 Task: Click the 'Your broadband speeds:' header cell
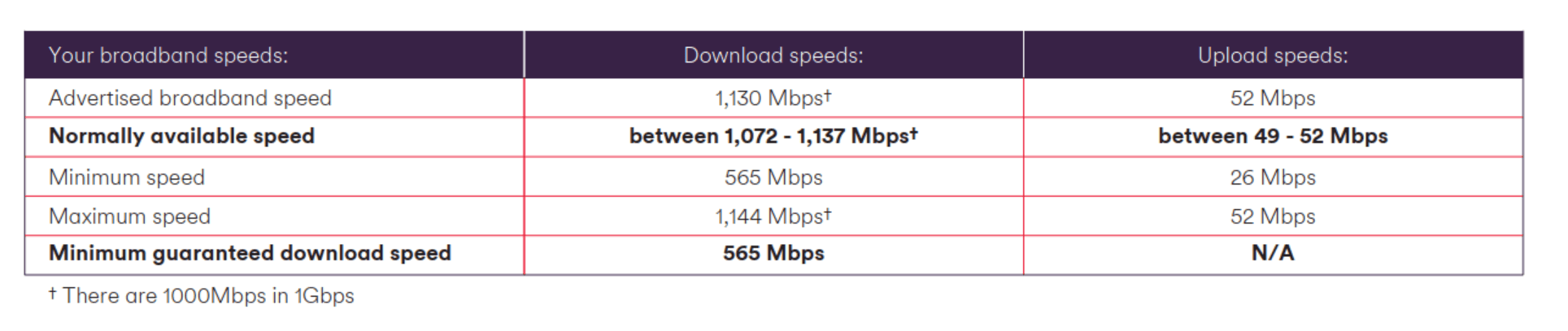[168, 55]
